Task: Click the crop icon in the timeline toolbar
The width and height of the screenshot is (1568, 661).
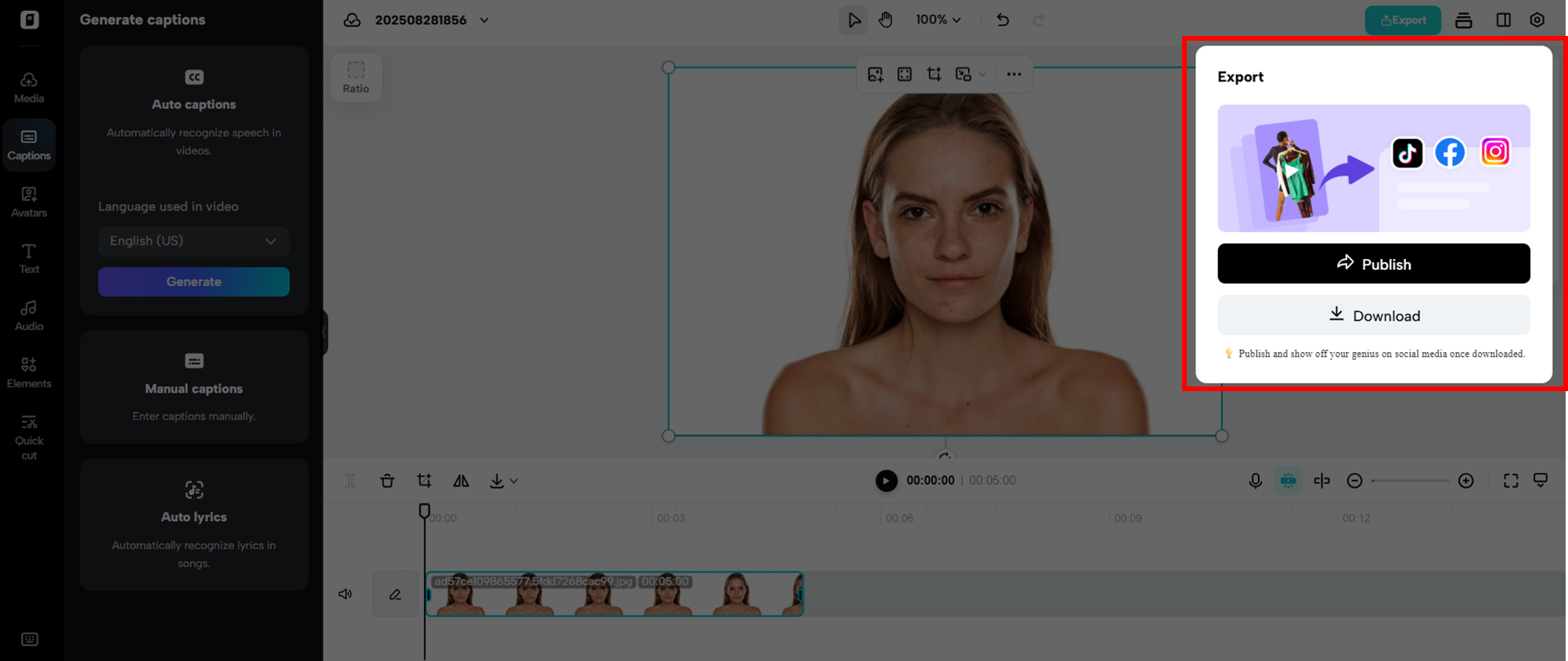Action: click(x=424, y=481)
